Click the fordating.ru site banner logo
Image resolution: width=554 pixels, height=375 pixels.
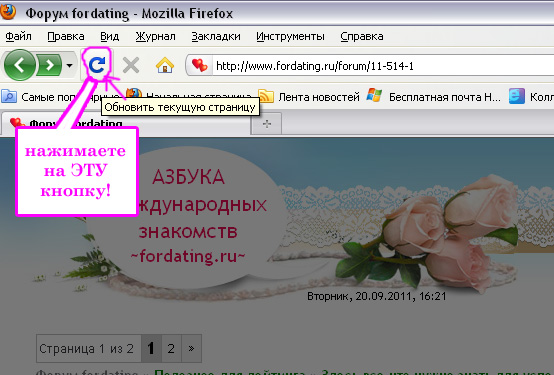(188, 217)
